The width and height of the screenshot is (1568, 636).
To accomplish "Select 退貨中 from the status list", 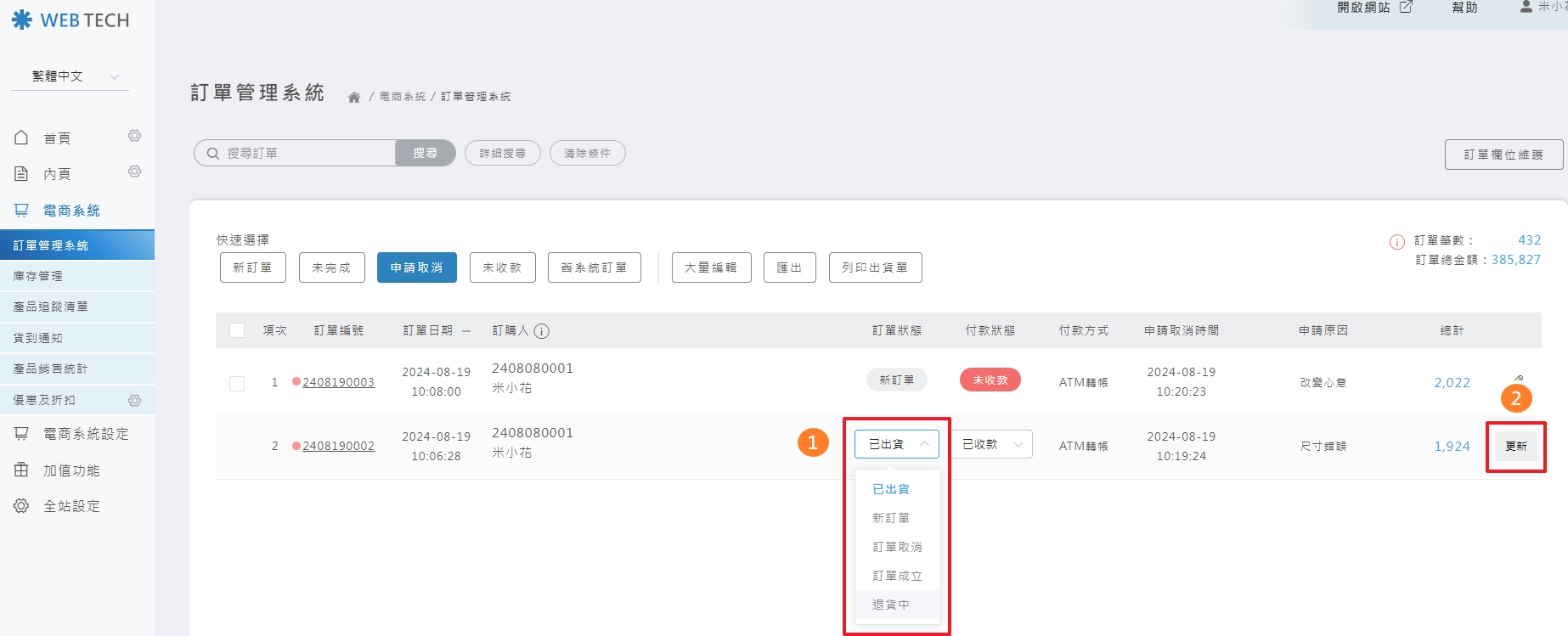I will (891, 605).
